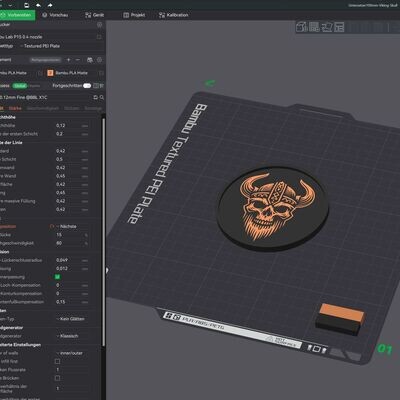Switch to the Vorschau tab

[x=55, y=15]
